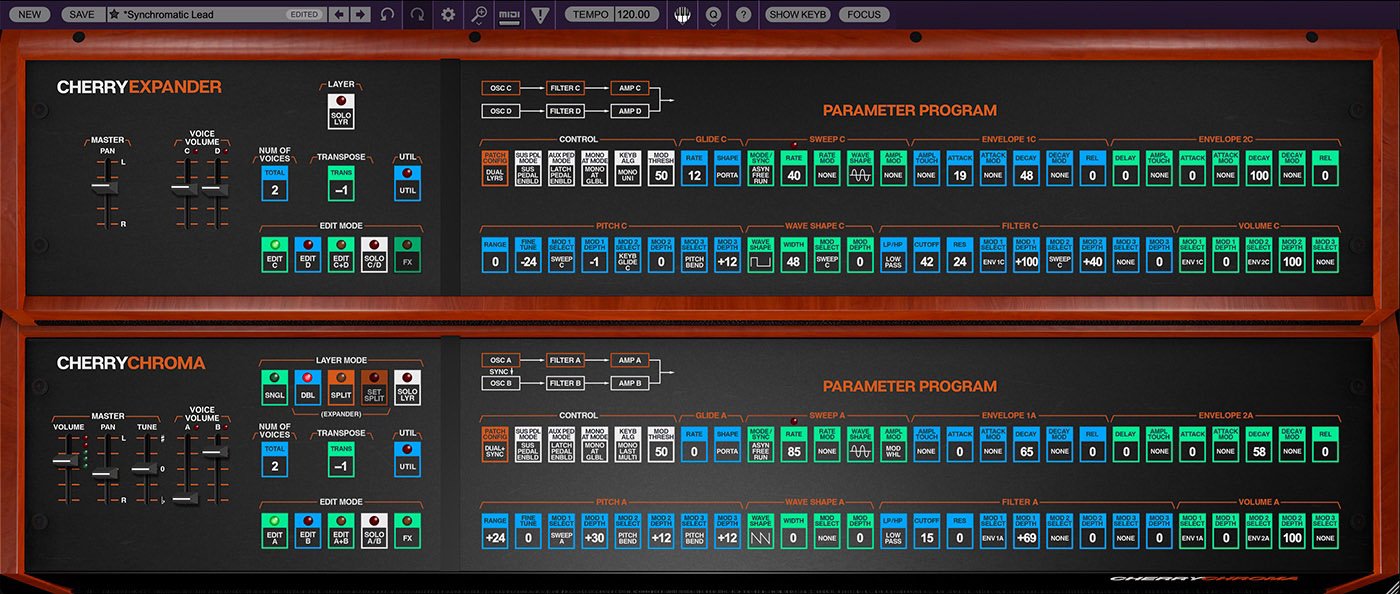Select Pitch A RANGE parameter showing +24
1400x594 pixels.
[495, 529]
